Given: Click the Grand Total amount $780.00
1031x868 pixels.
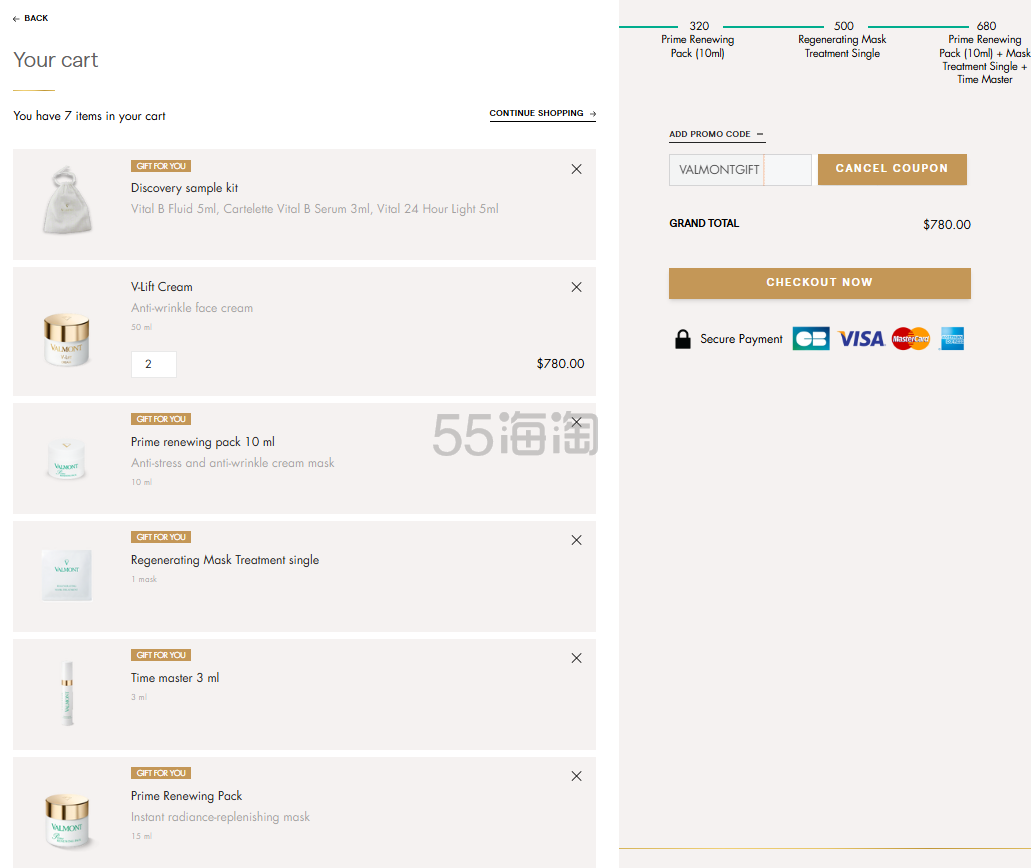Looking at the screenshot, I should pyautogui.click(x=947, y=225).
